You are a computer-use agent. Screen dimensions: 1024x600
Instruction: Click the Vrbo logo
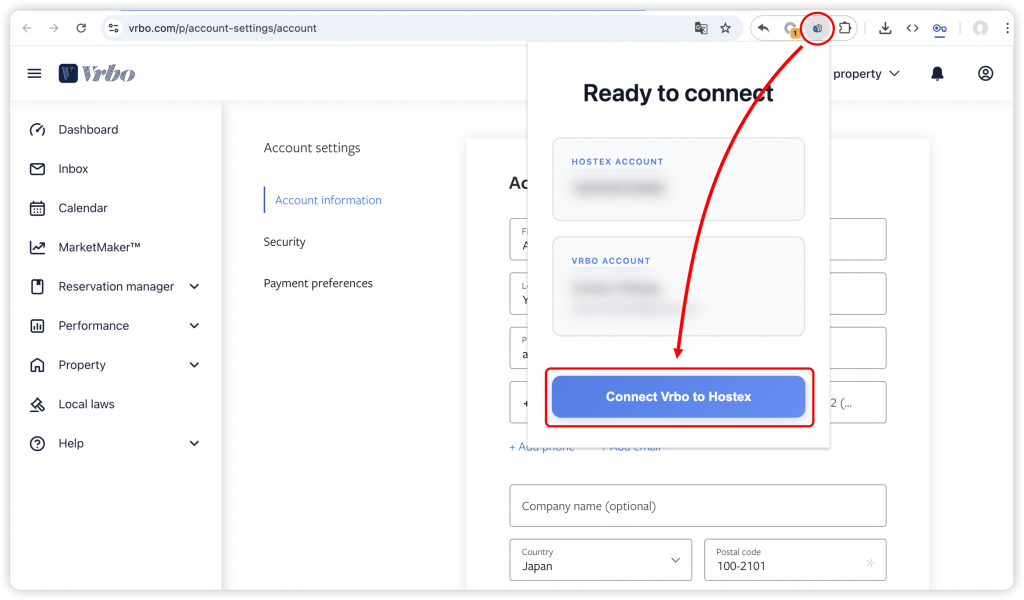pyautogui.click(x=97, y=73)
